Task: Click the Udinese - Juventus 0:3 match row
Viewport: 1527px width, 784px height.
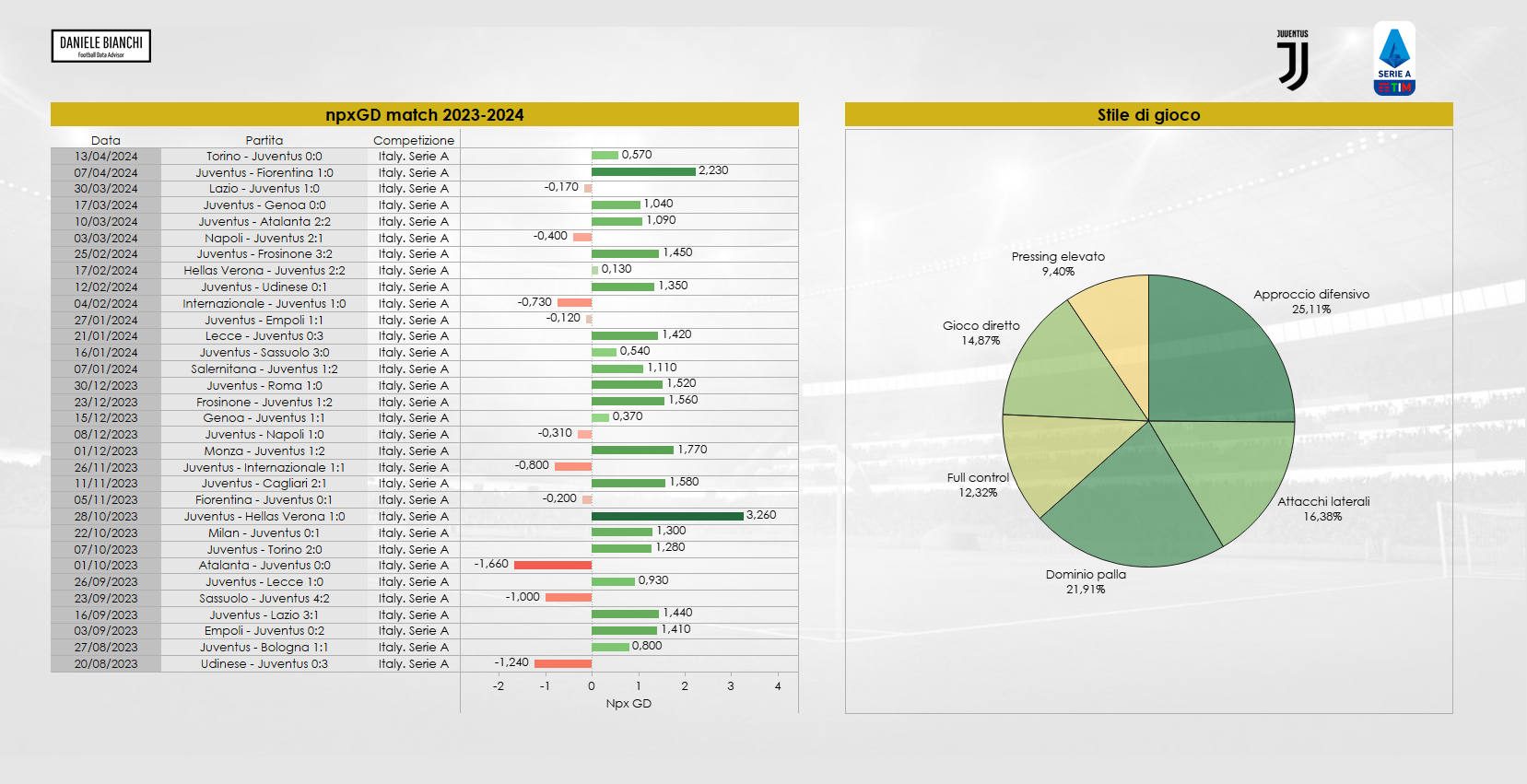Action: (x=264, y=663)
